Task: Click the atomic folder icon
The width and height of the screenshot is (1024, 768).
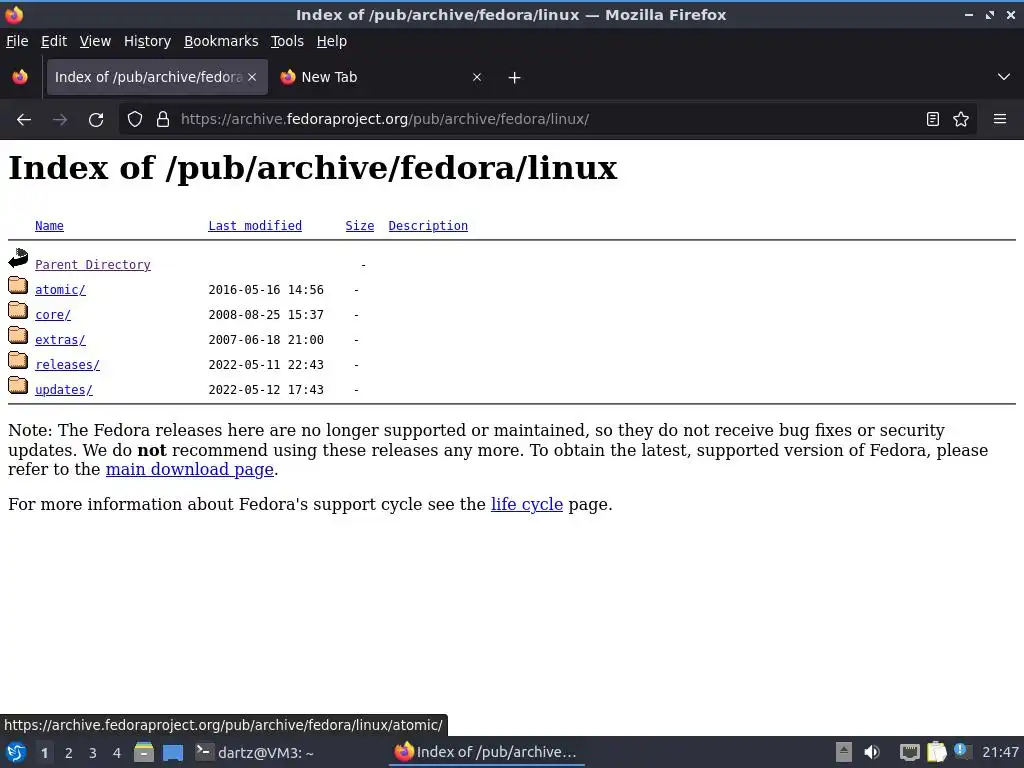Action: (18, 285)
